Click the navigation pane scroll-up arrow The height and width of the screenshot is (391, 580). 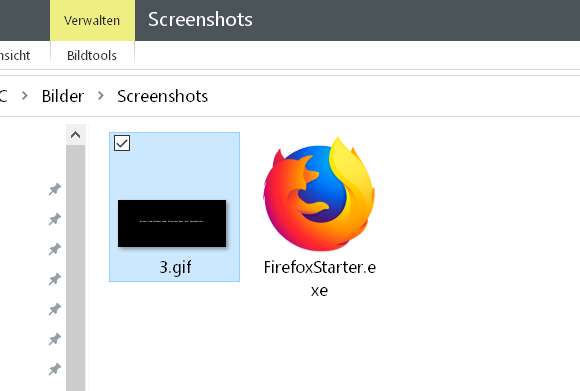[x=76, y=135]
